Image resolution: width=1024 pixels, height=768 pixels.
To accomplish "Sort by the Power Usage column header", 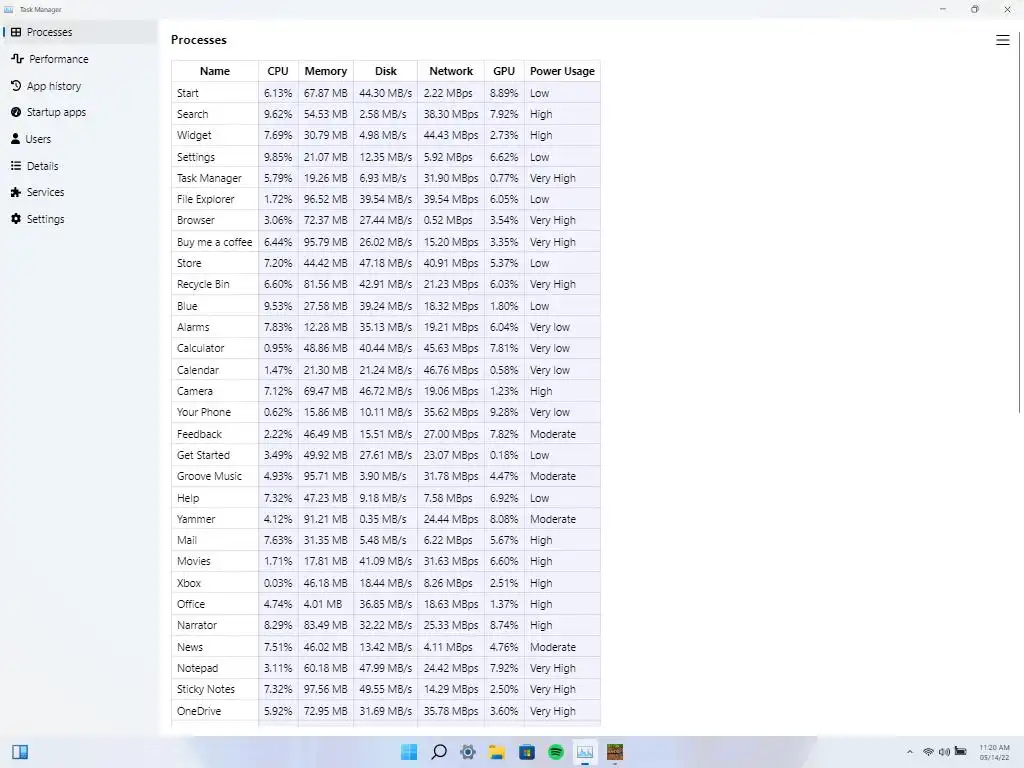I will click(x=562, y=71).
